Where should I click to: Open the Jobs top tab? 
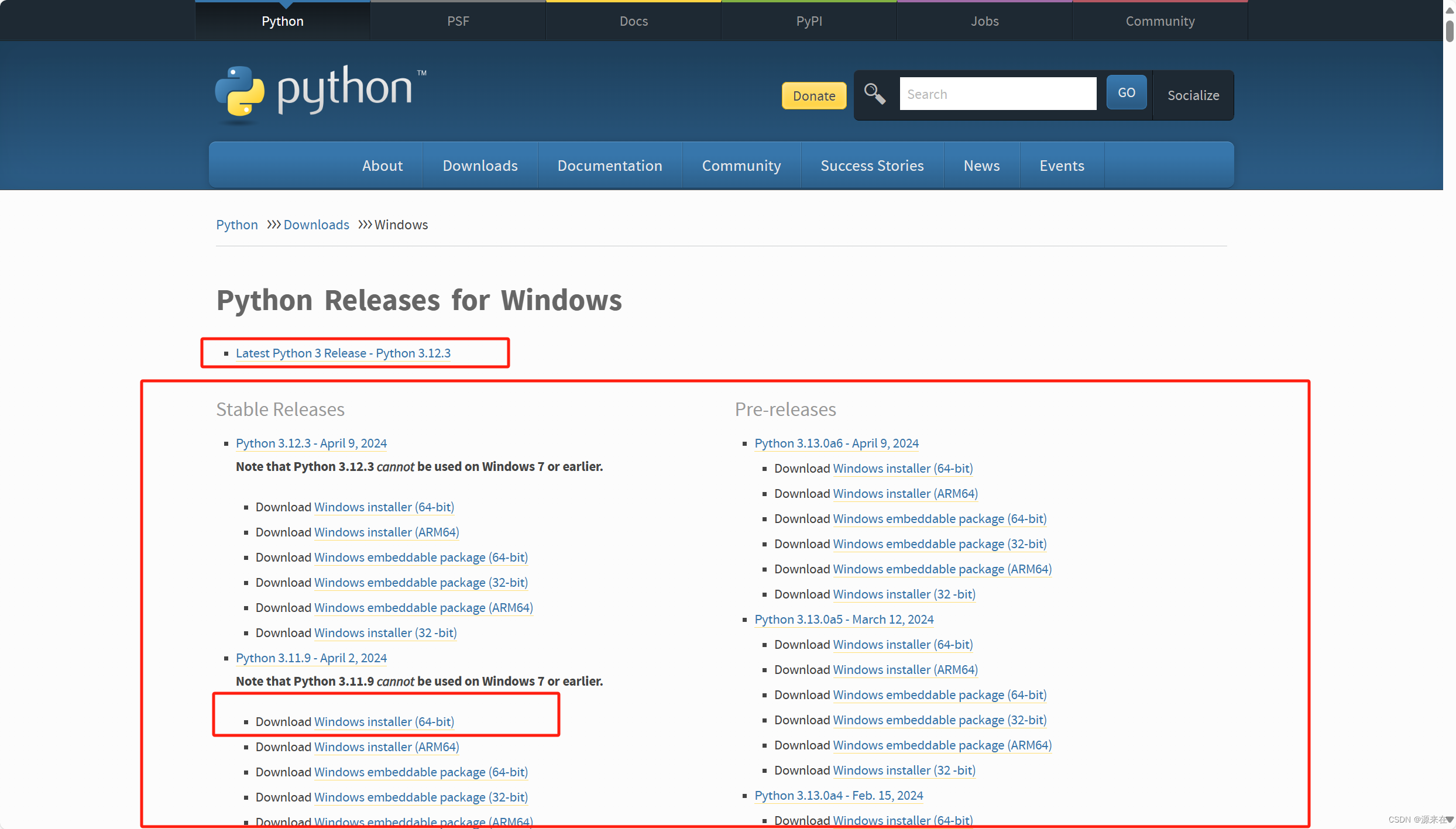(x=984, y=21)
